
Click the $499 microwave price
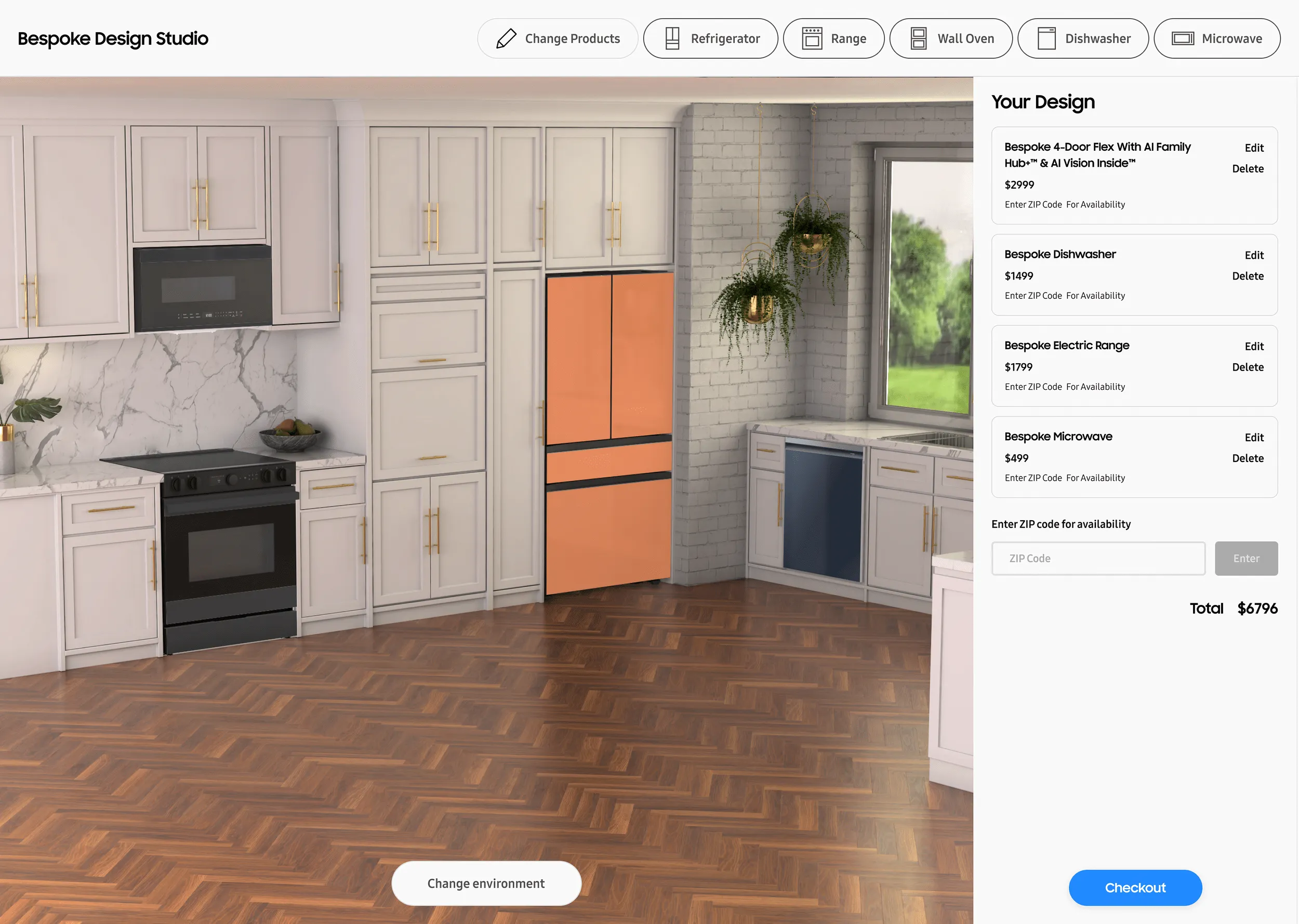click(1016, 458)
